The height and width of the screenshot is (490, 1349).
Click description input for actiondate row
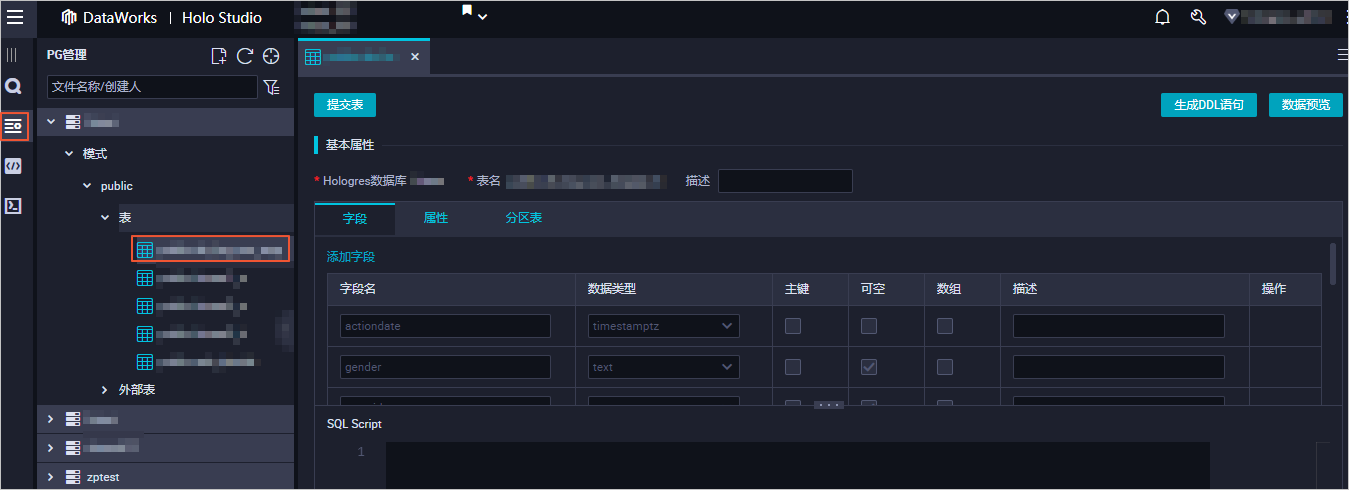1119,326
